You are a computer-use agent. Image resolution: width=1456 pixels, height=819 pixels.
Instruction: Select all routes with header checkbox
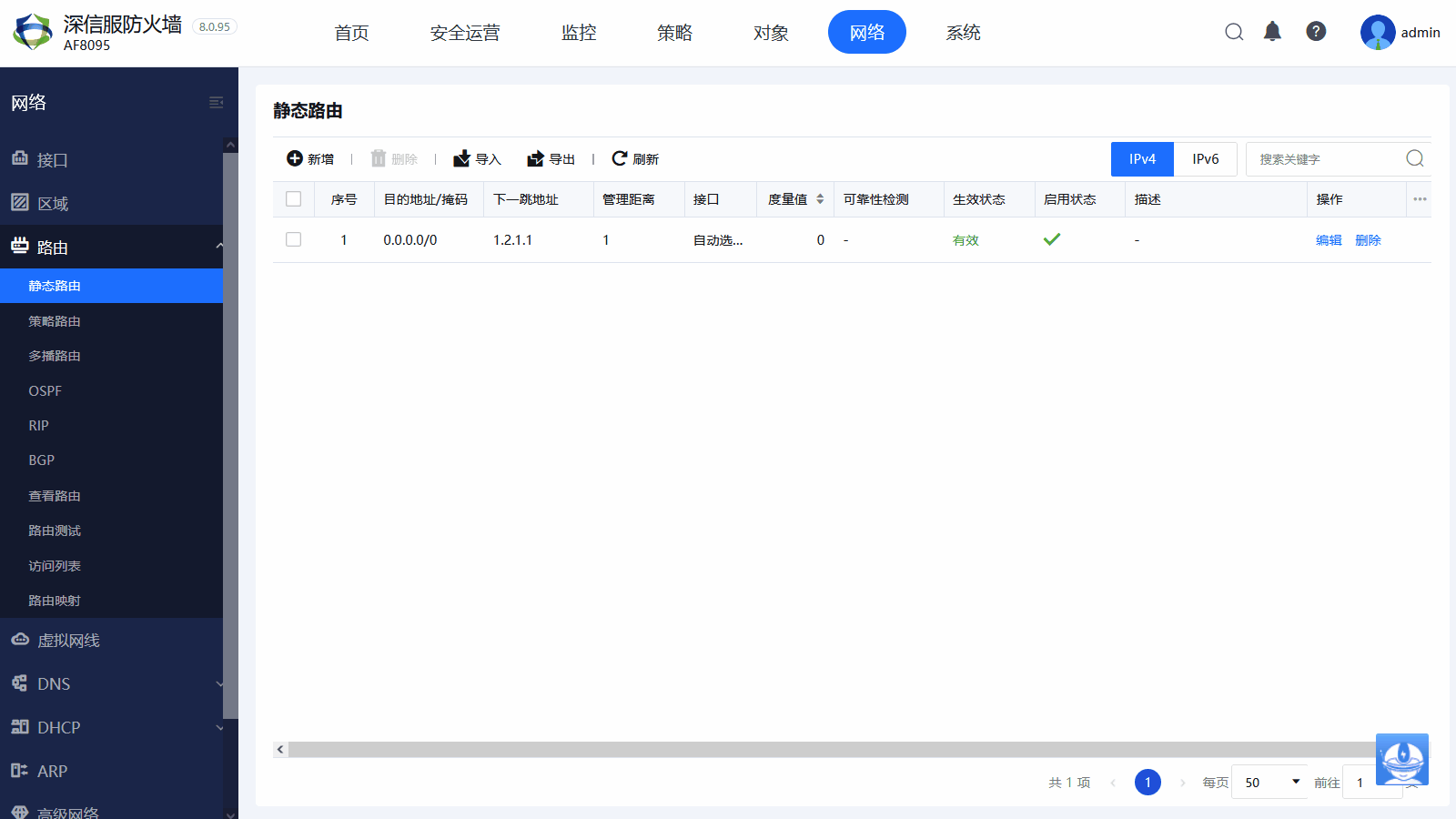(x=293, y=199)
